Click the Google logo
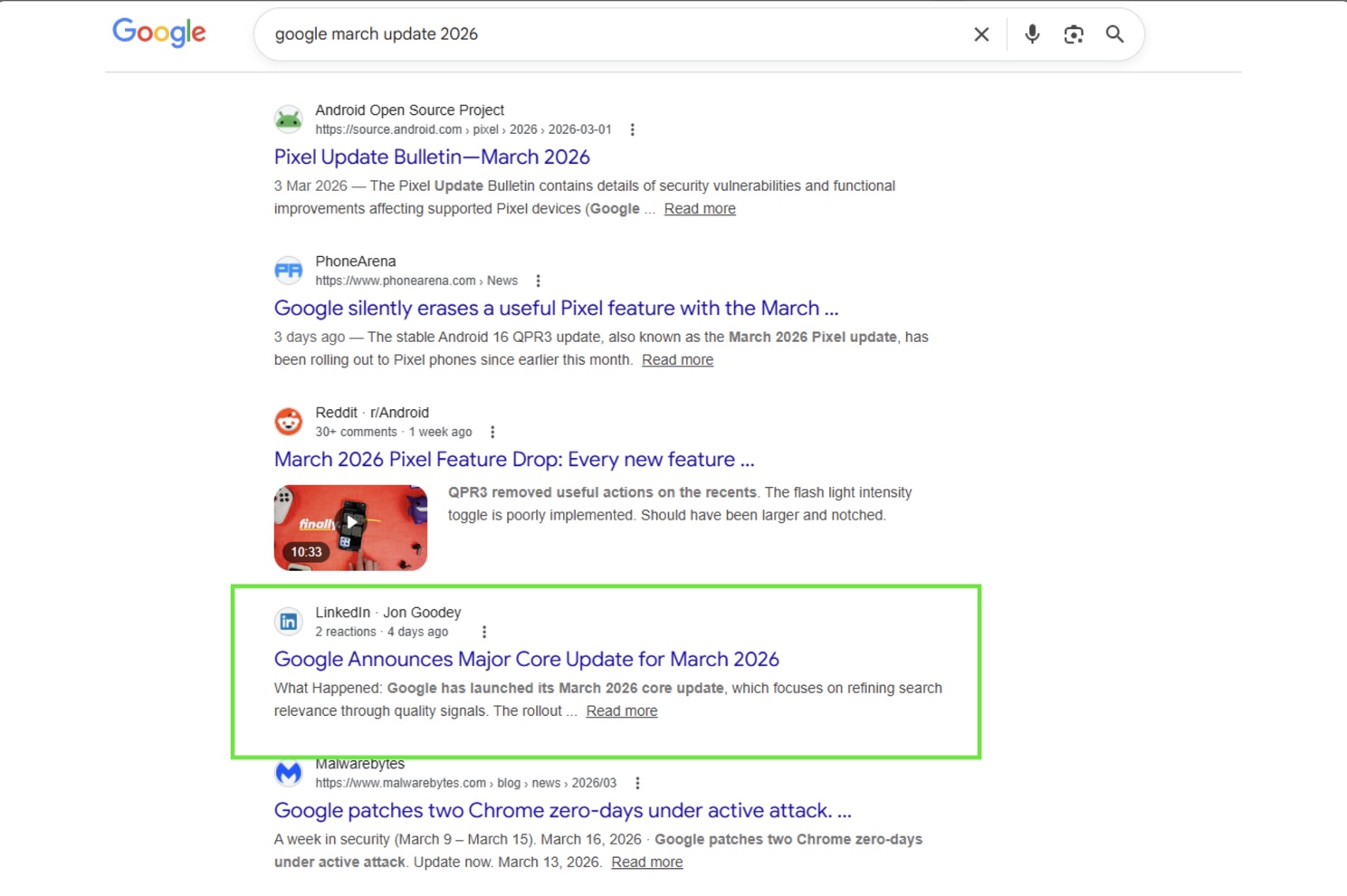The height and width of the screenshot is (896, 1347). (x=158, y=33)
